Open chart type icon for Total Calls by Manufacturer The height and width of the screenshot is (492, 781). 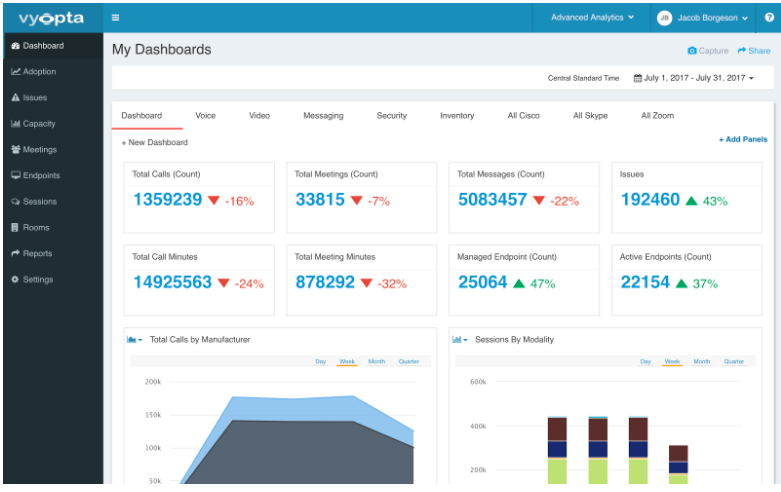134,340
